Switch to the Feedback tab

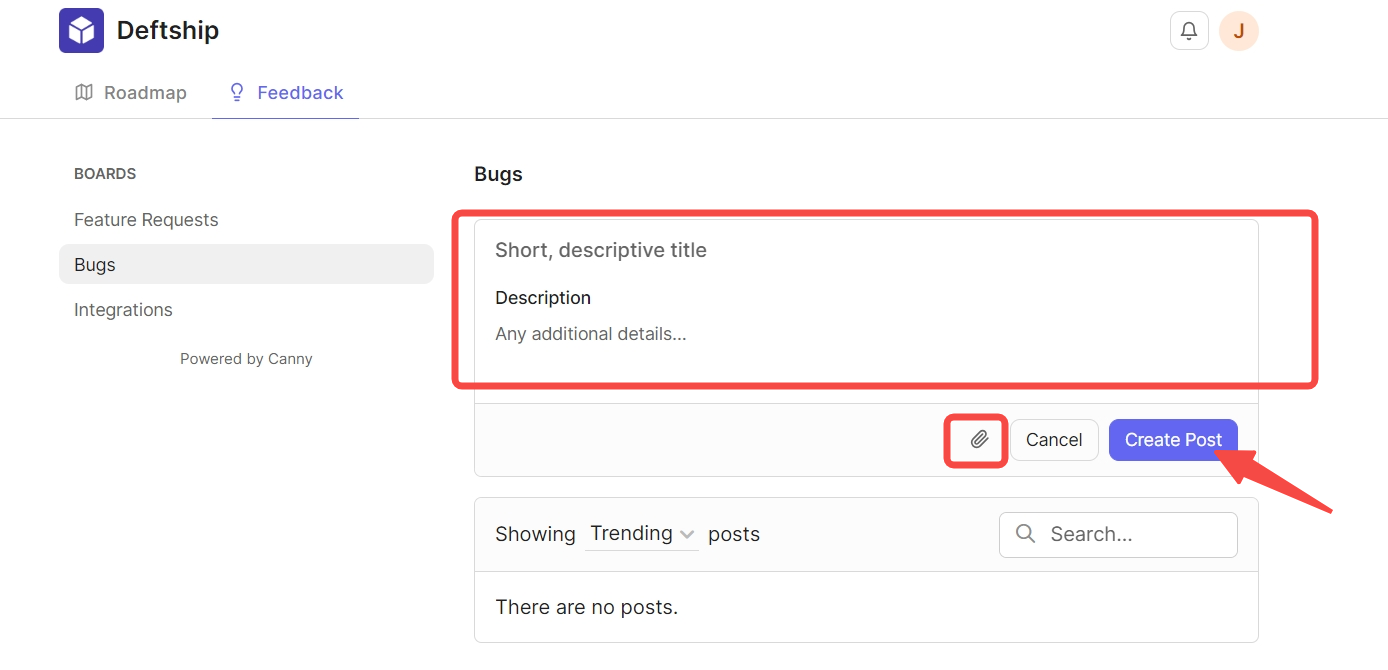[x=286, y=93]
